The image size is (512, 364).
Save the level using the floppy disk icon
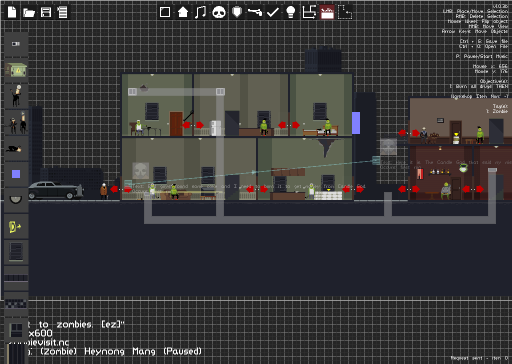pos(46,12)
